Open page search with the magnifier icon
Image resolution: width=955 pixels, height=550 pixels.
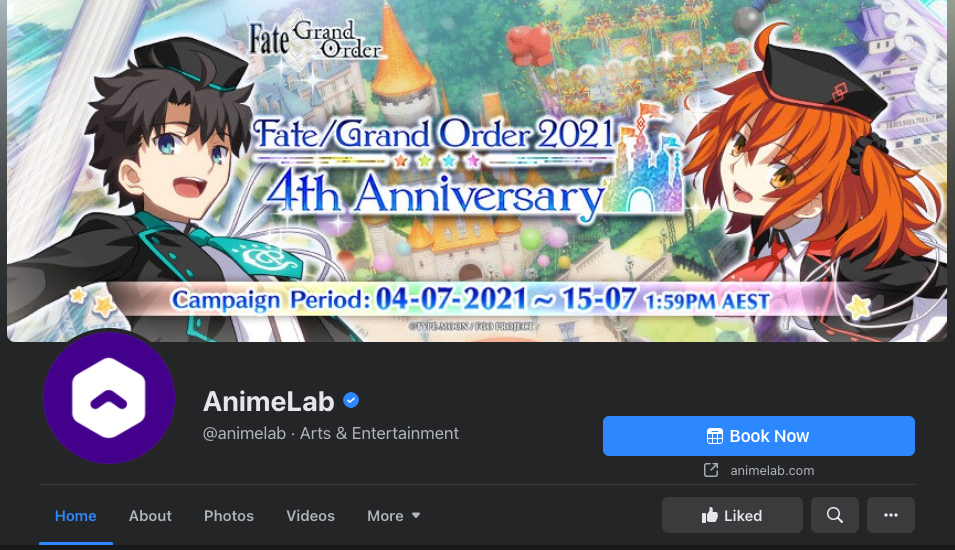834,515
